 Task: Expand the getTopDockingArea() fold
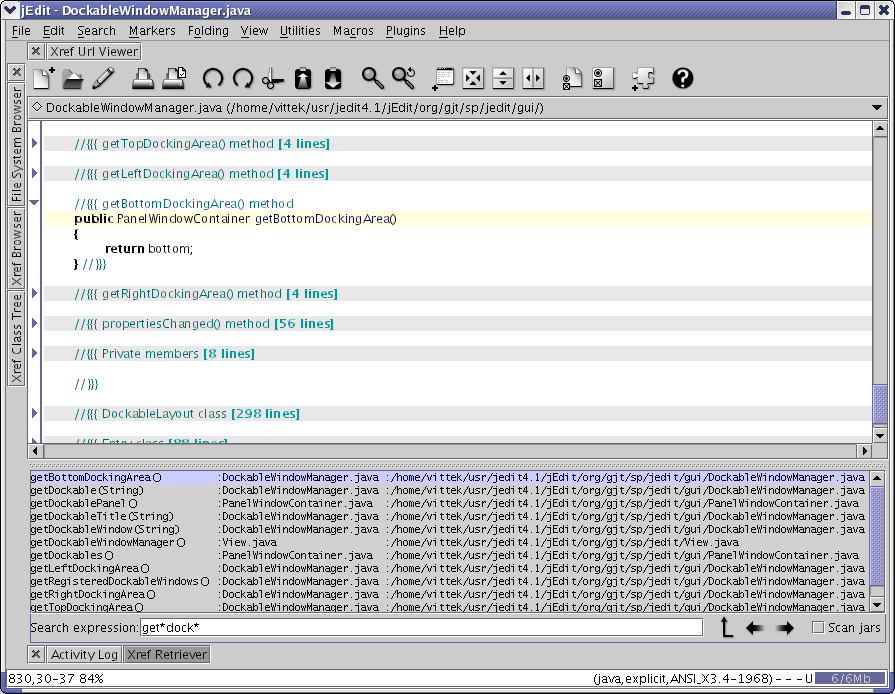(34, 143)
